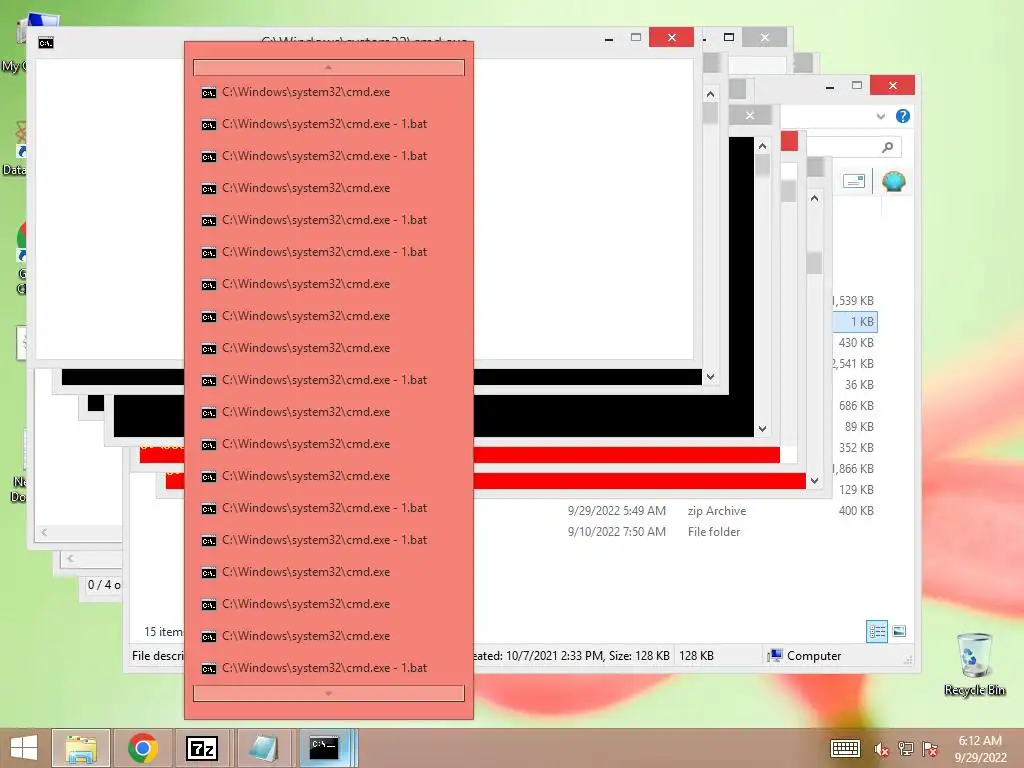Click the Explorer search magnifier icon

click(x=887, y=148)
